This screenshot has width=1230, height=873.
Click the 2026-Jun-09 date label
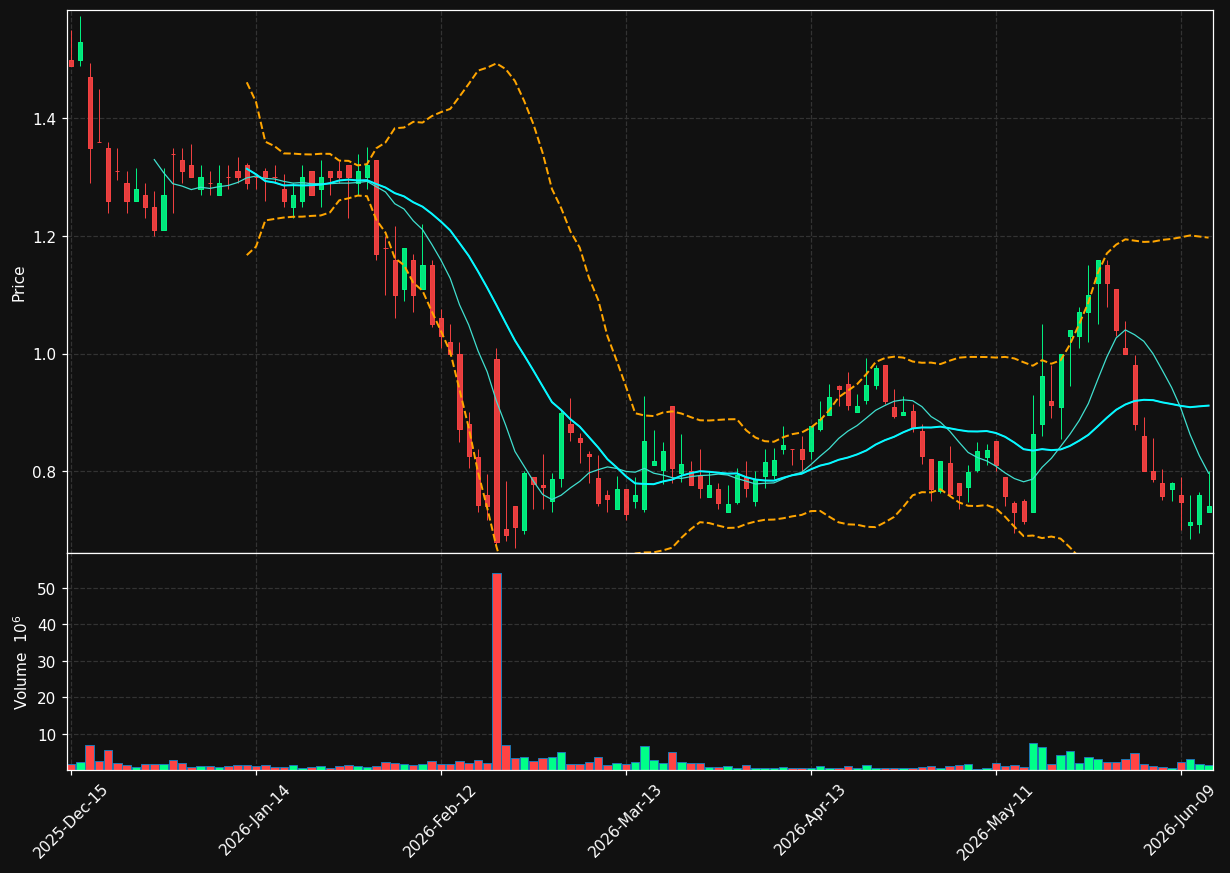coord(1181,821)
